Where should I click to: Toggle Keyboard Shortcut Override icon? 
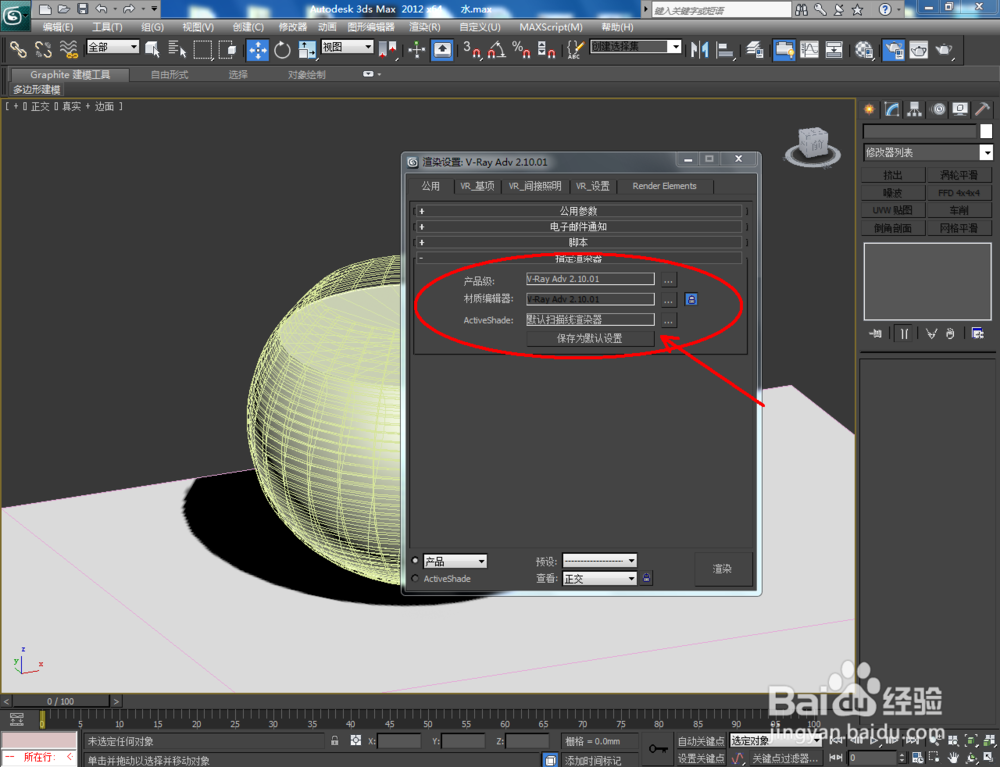442,49
